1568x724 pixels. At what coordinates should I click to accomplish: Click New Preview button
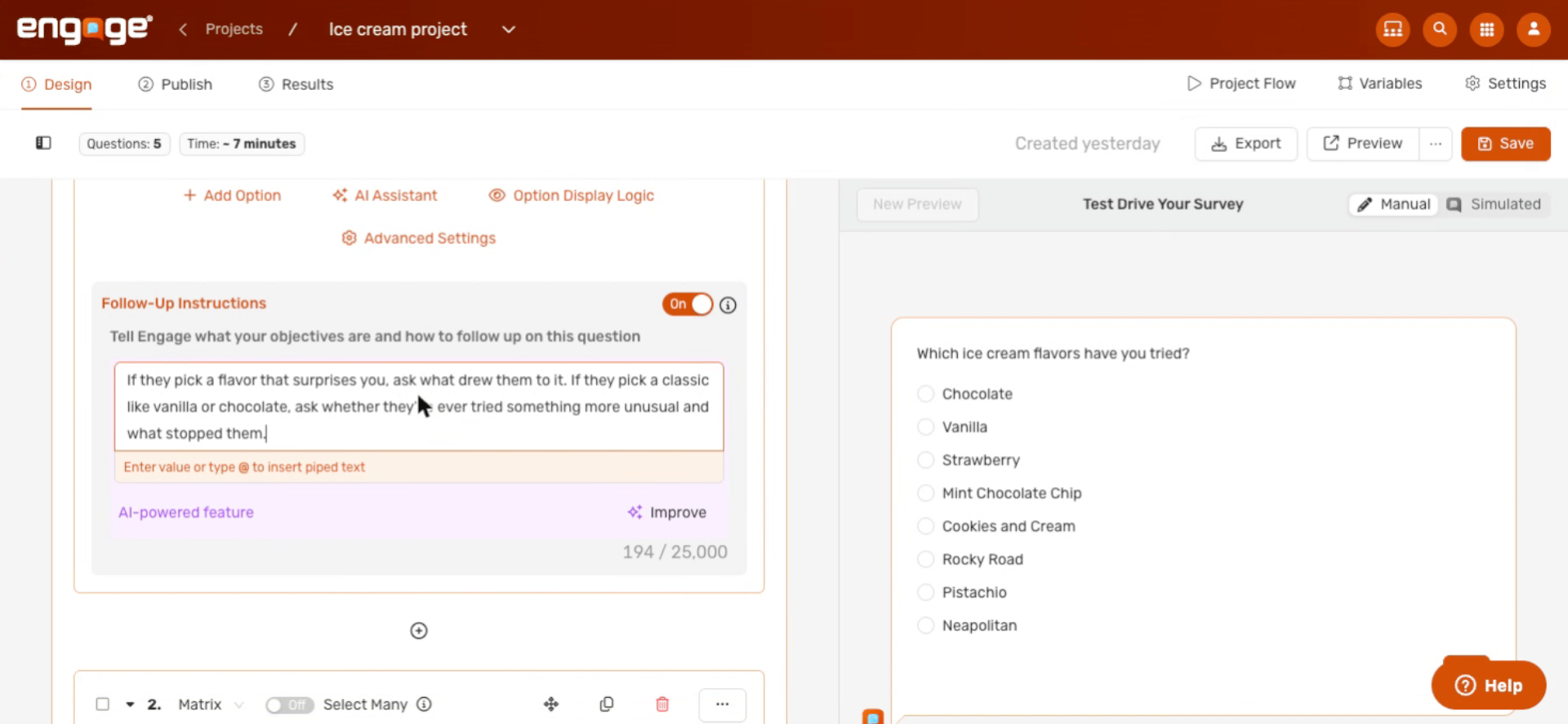pos(917,204)
